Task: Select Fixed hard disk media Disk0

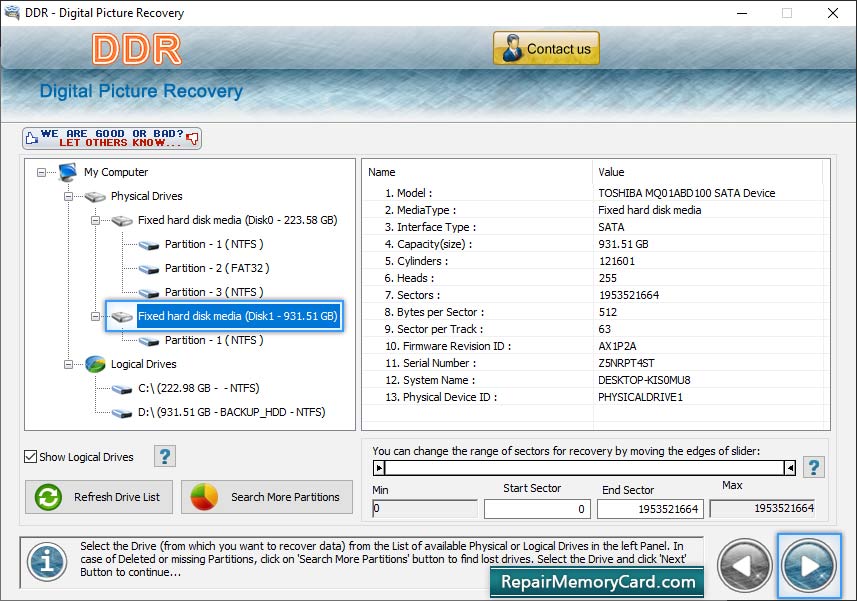Action: click(237, 220)
